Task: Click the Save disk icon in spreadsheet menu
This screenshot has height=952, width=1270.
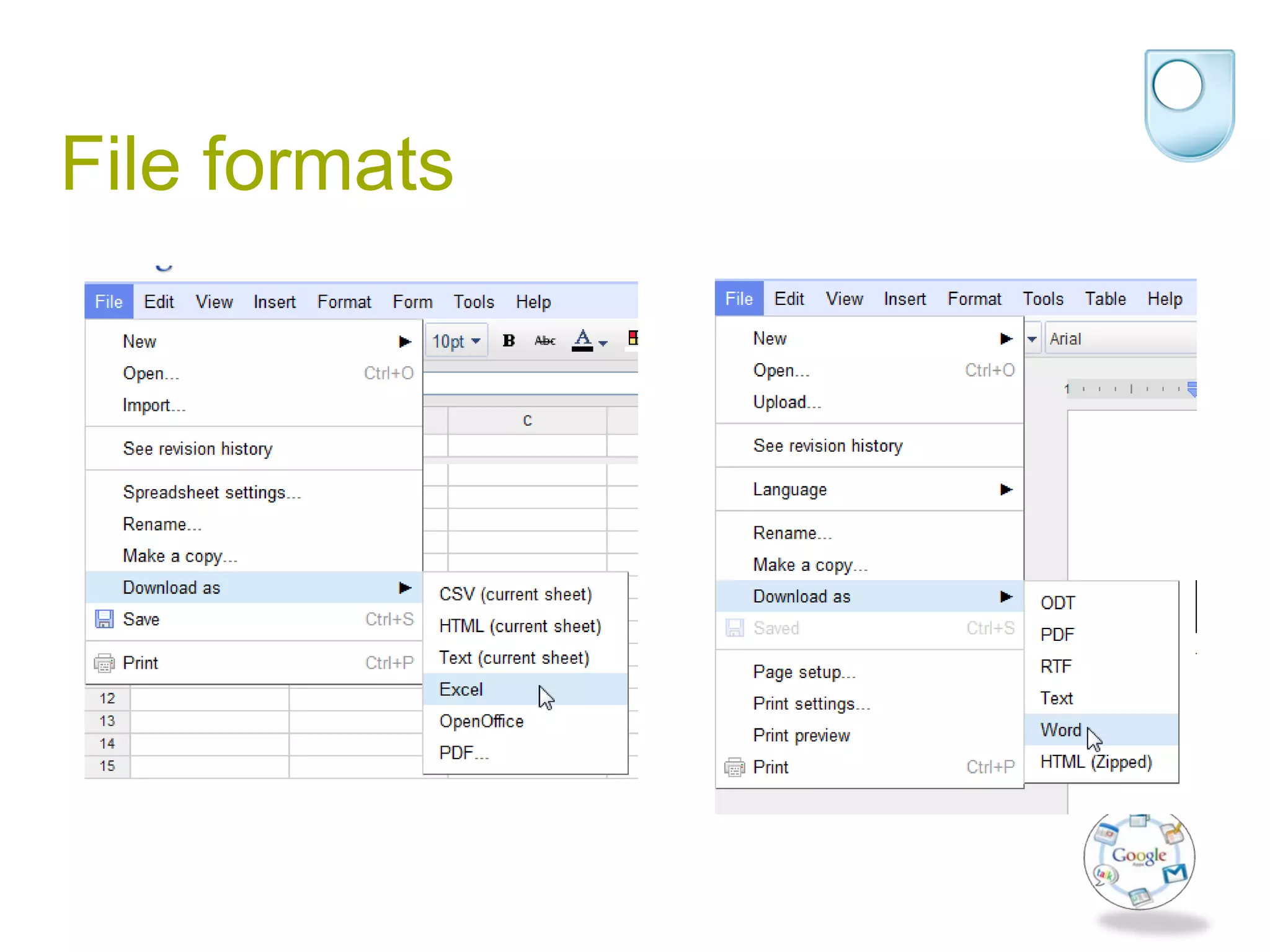Action: (x=104, y=619)
